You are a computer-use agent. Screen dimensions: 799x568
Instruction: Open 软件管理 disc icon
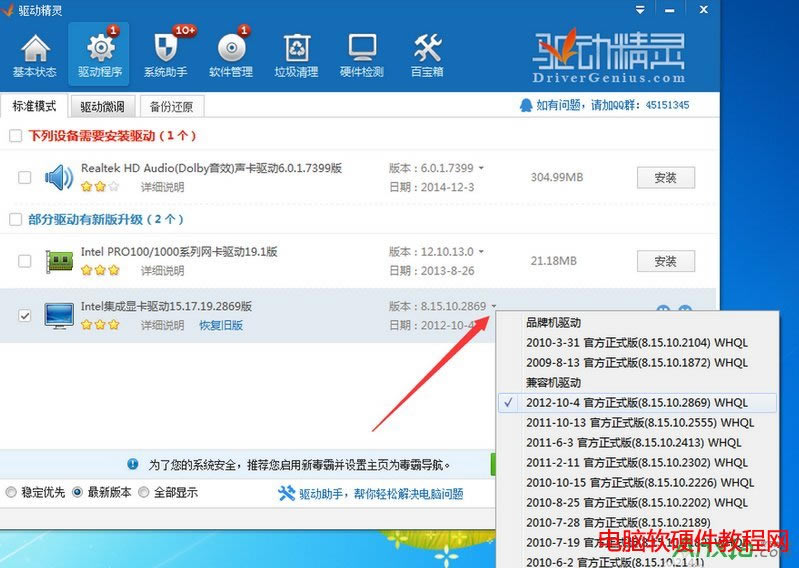pos(231,55)
